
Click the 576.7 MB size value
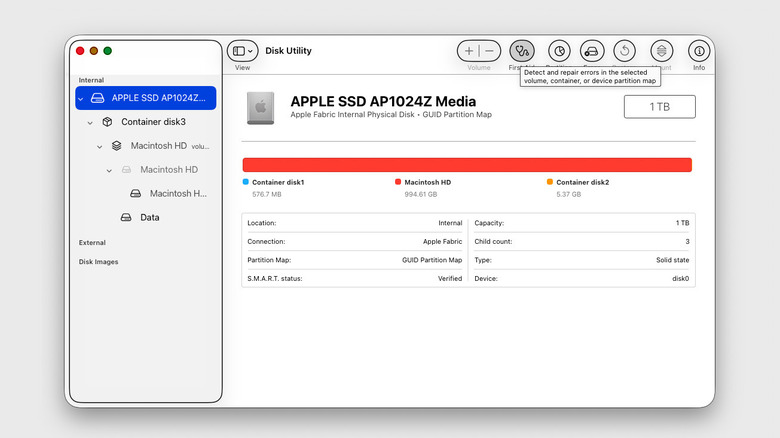[267, 194]
